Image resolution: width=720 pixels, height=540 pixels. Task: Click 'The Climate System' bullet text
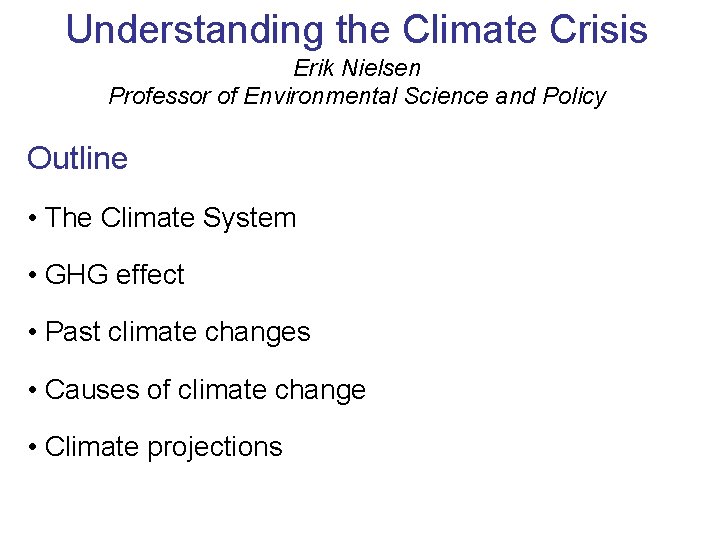171,218
